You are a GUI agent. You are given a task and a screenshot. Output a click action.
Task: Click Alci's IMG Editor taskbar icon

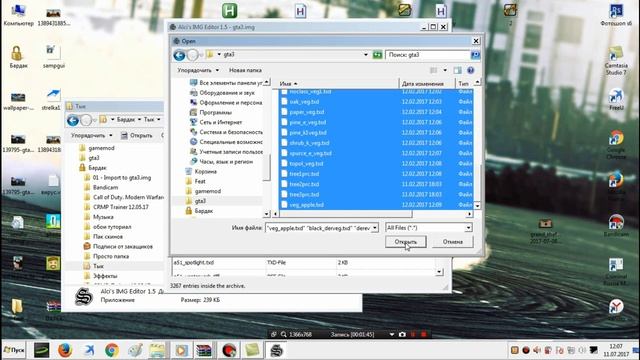pos(276,350)
